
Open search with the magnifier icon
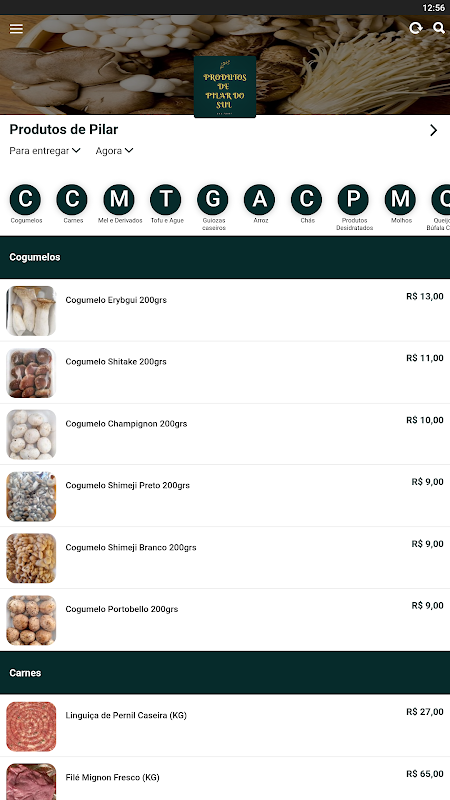(x=439, y=28)
